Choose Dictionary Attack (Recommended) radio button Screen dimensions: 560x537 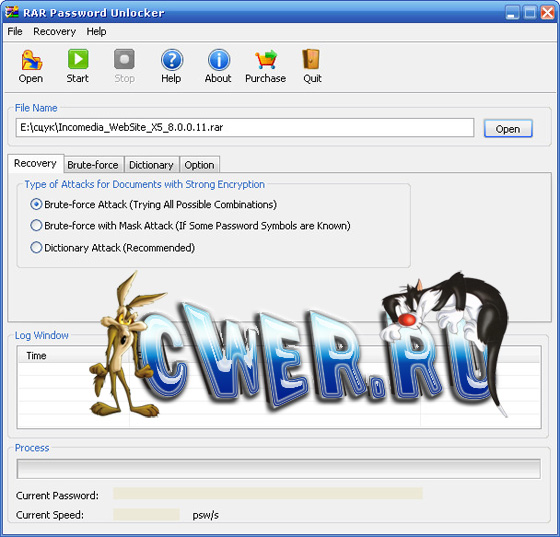pyautogui.click(x=36, y=247)
